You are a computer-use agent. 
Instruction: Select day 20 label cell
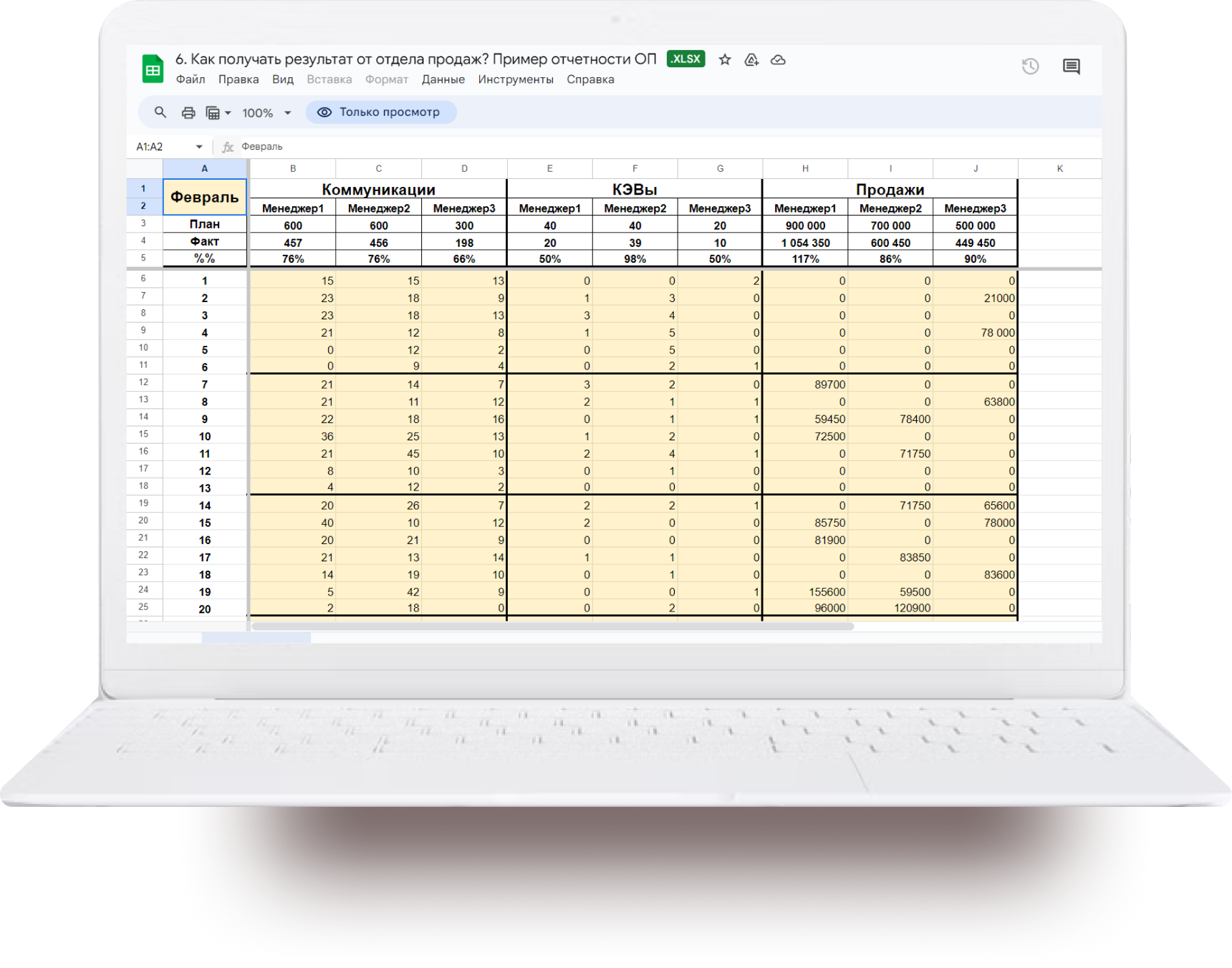pos(205,609)
